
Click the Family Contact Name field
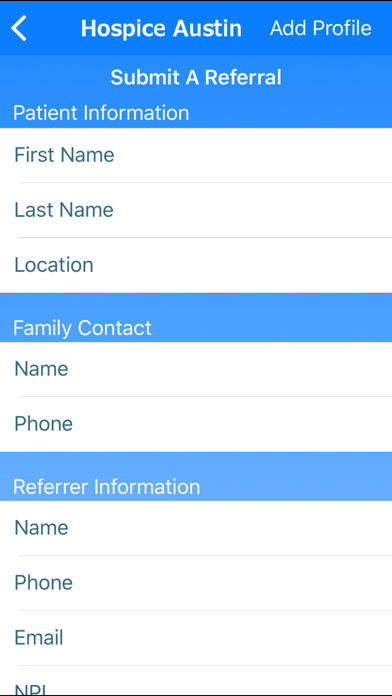point(196,369)
